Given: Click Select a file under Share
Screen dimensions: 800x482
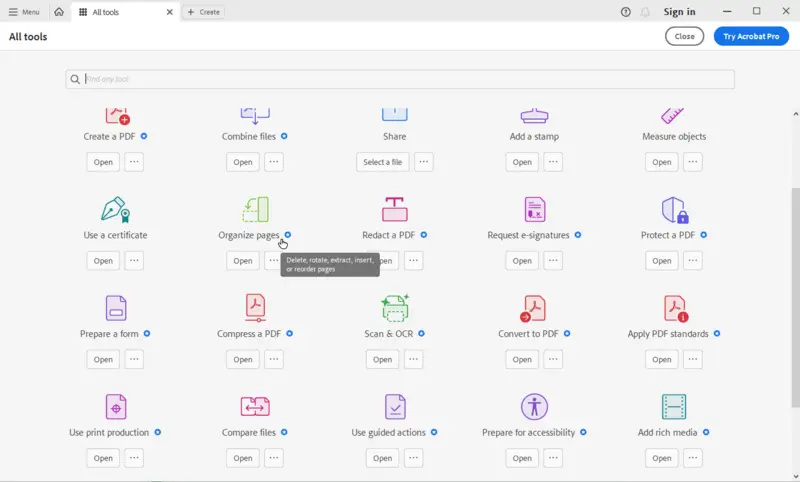Looking at the screenshot, I should pyautogui.click(x=383, y=162).
